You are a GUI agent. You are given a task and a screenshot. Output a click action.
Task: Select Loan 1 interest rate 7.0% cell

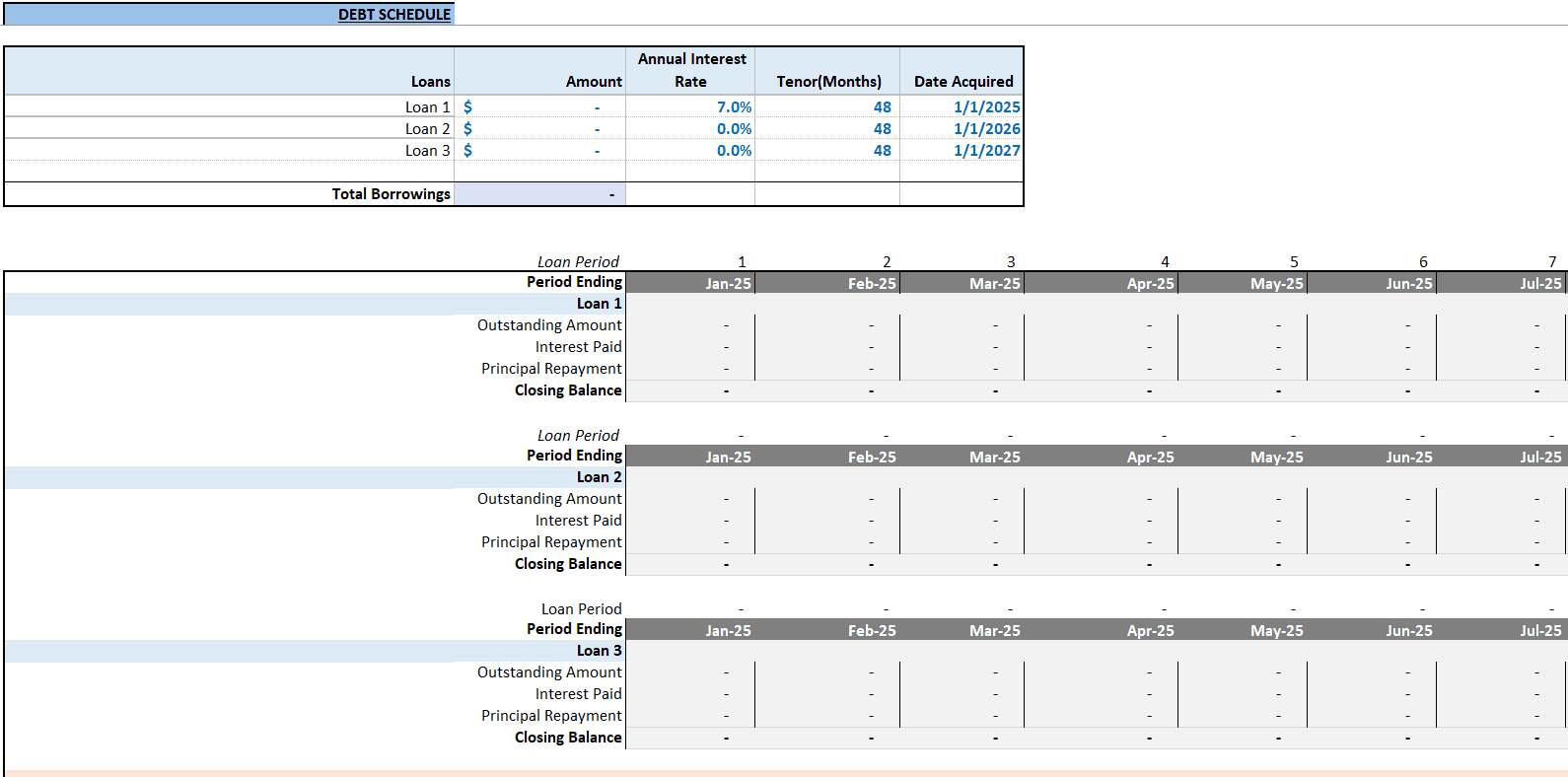[x=690, y=106]
